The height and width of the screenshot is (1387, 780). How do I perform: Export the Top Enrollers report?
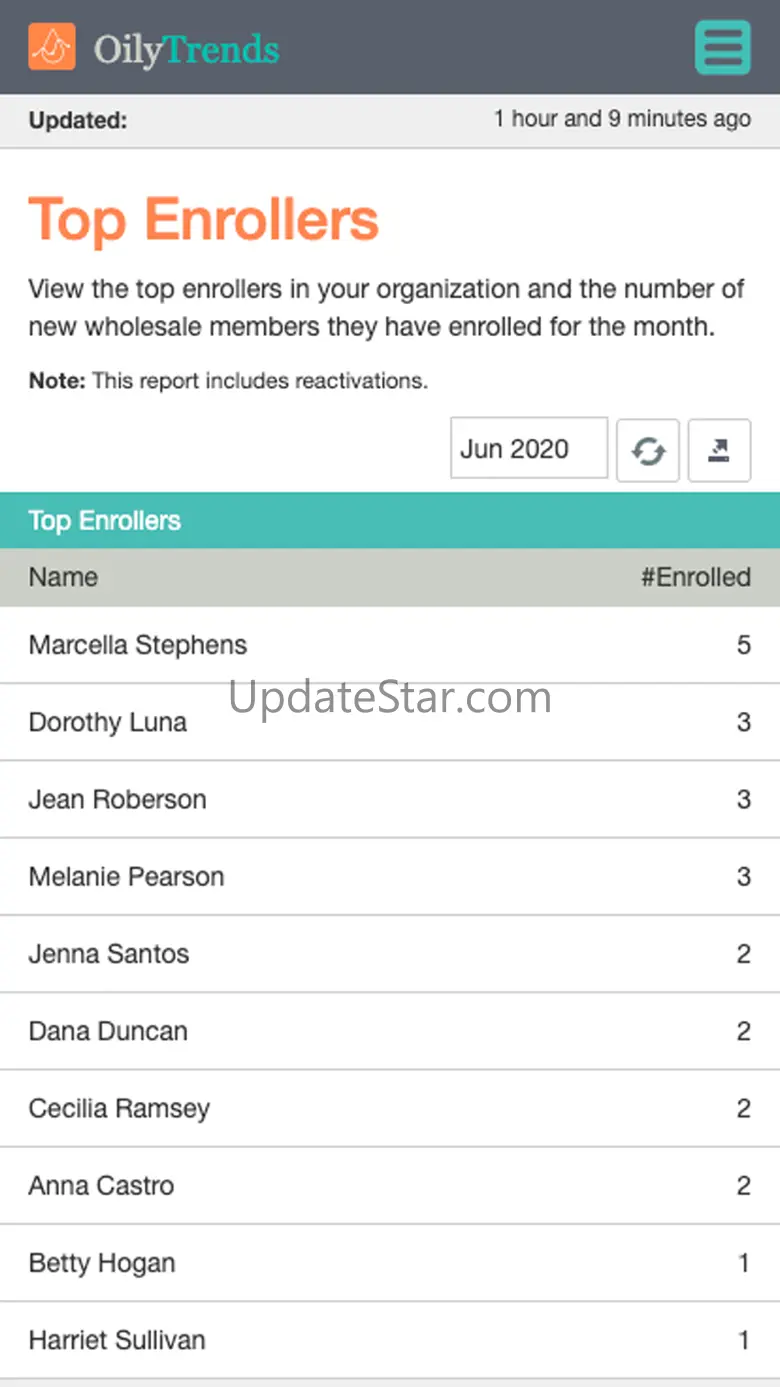719,451
